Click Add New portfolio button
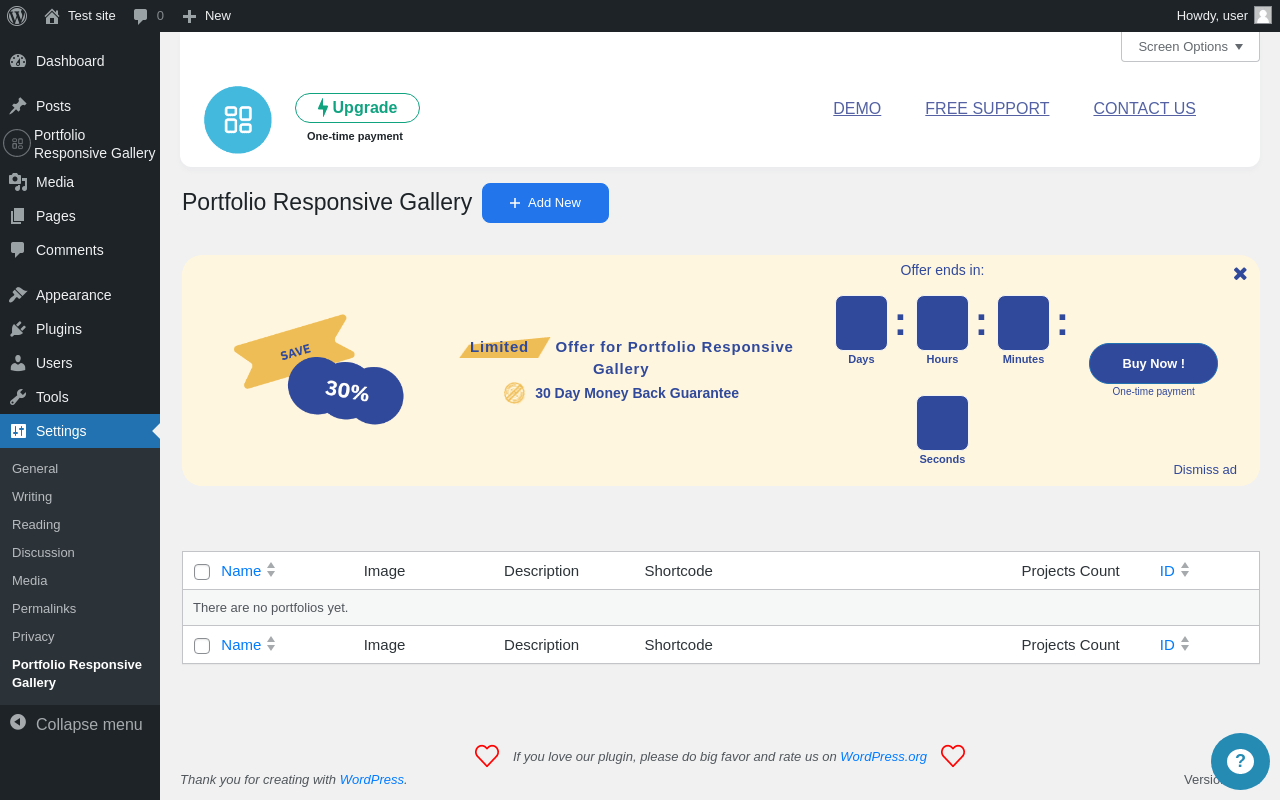 tap(545, 203)
